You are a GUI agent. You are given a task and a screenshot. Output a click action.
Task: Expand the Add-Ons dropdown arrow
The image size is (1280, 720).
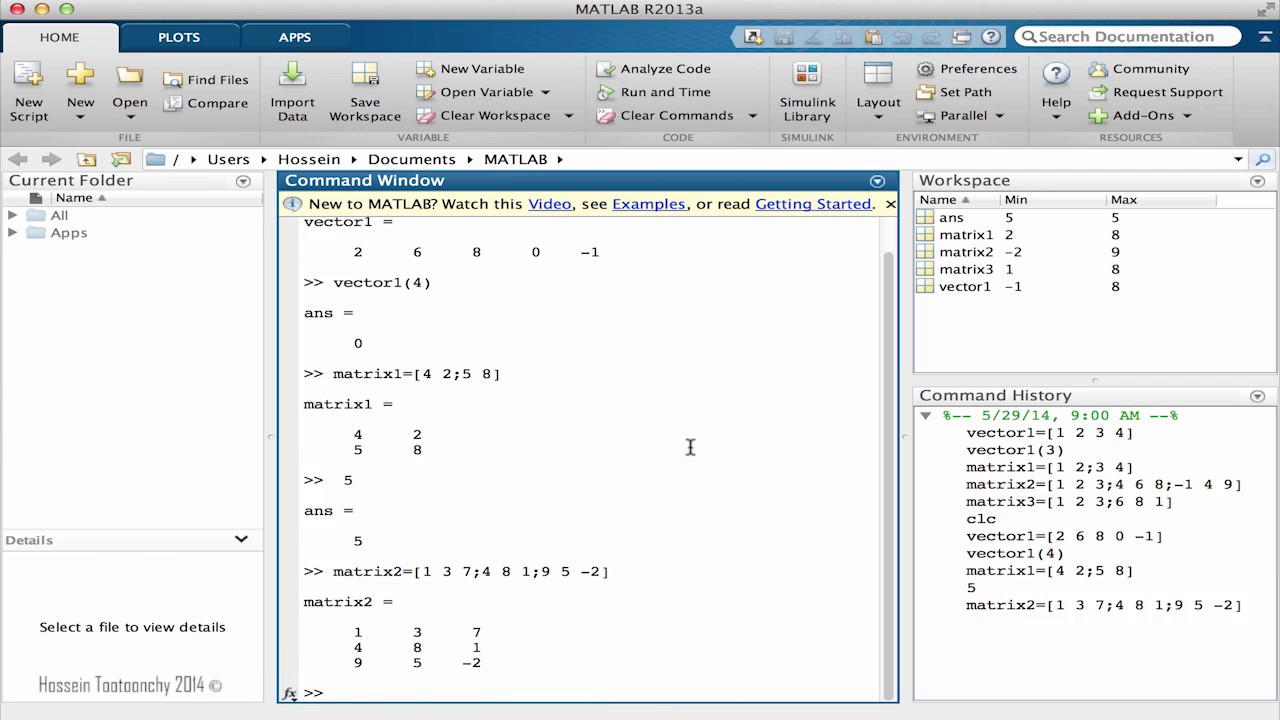coord(1187,116)
